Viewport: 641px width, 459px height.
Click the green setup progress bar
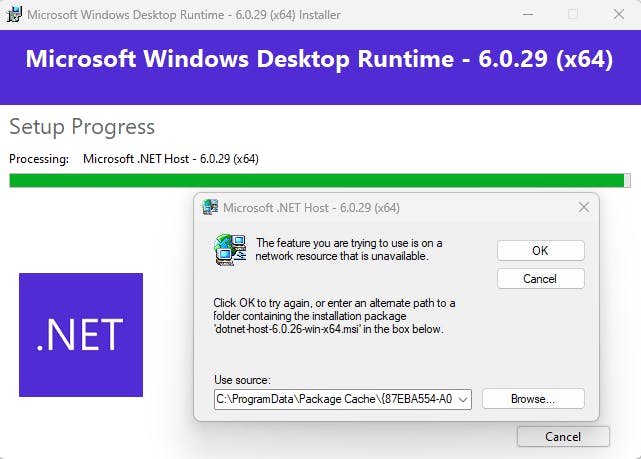318,180
